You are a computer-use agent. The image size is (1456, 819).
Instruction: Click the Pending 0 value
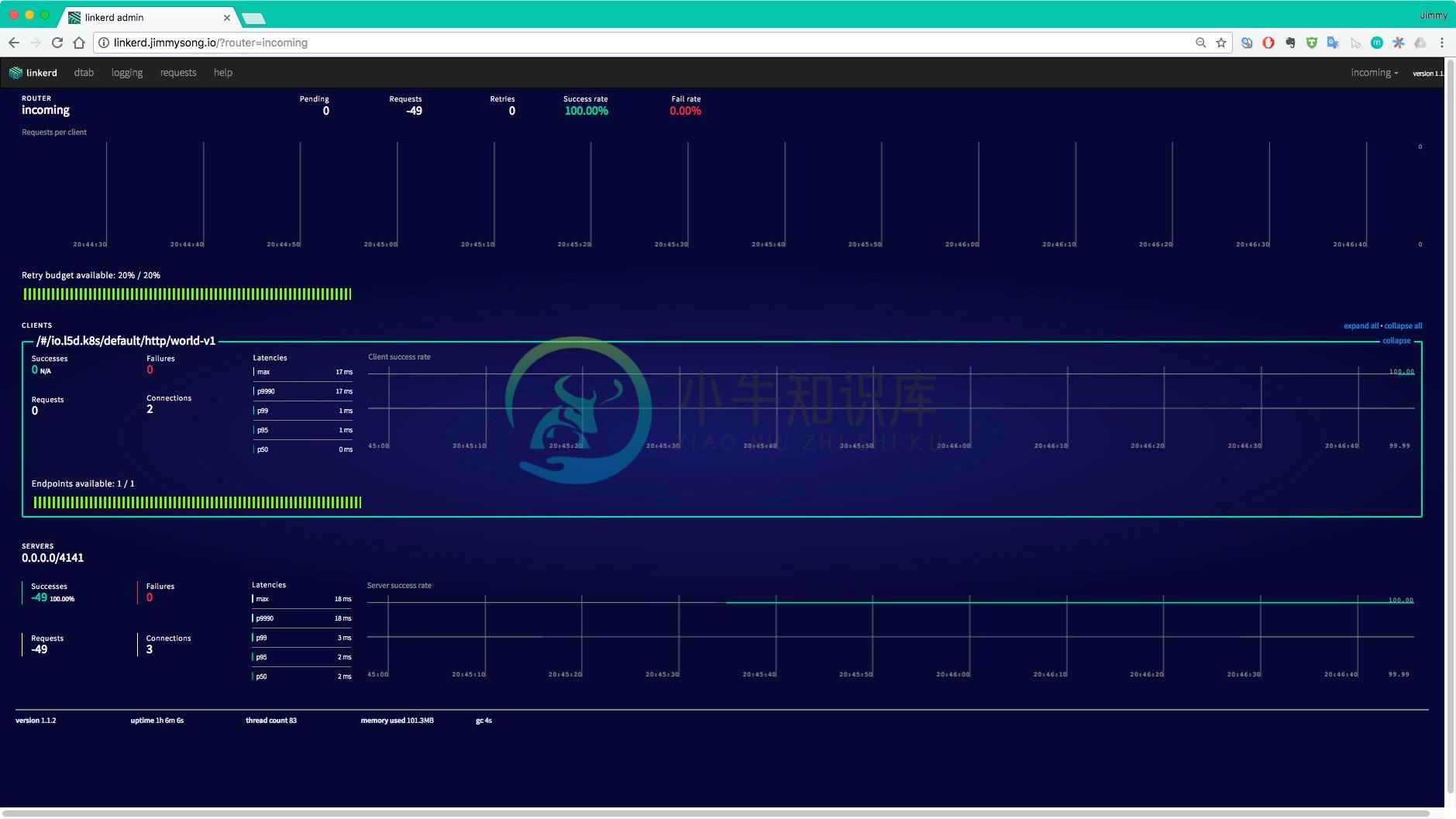point(326,111)
